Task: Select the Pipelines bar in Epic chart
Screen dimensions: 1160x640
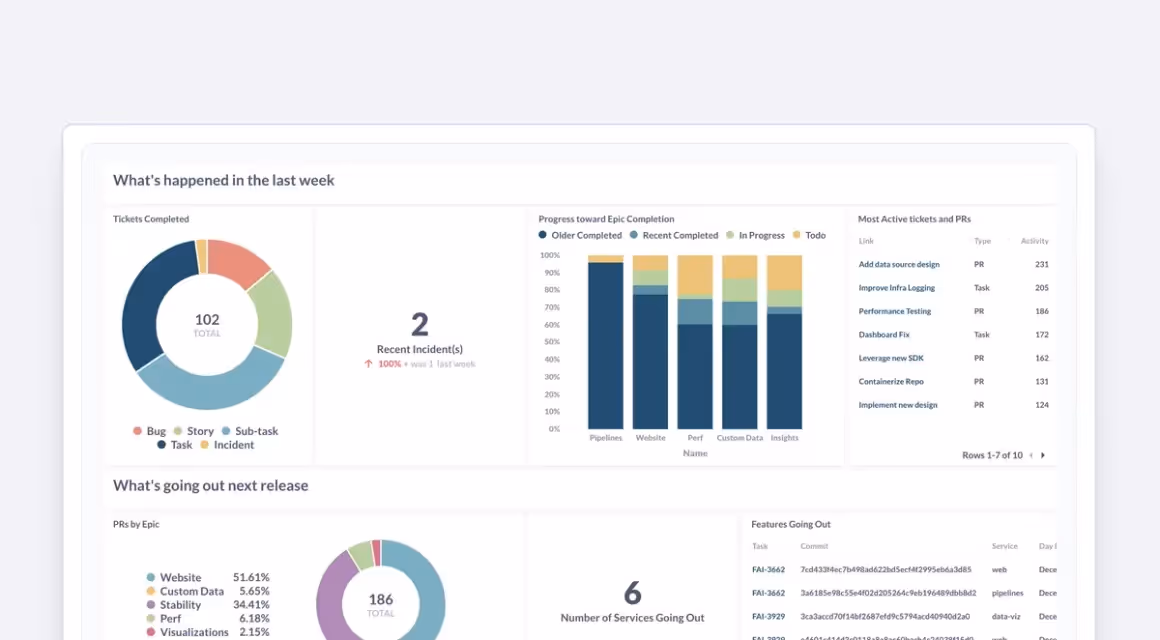Action: point(606,342)
